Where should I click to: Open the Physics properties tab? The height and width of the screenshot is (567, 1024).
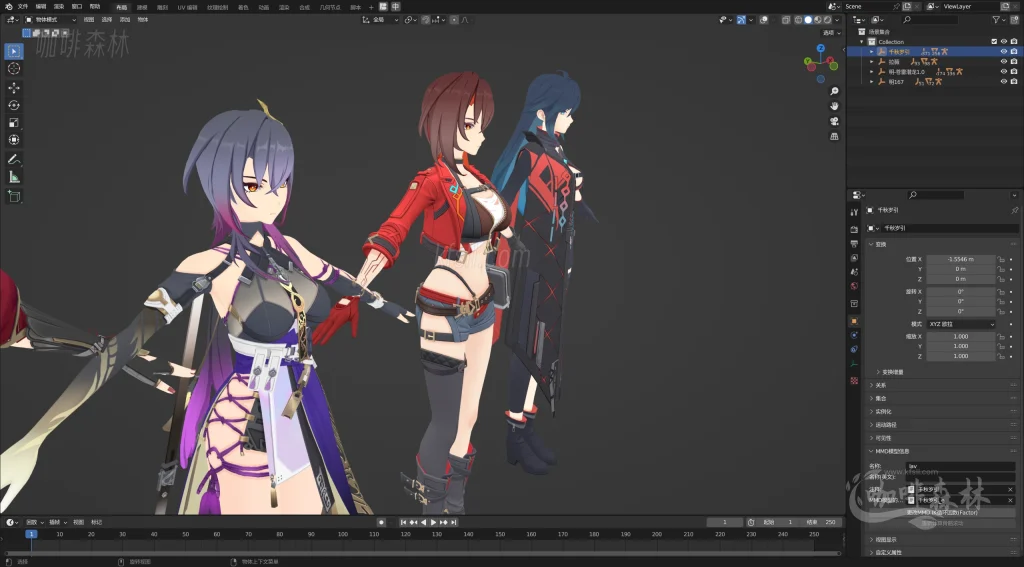tap(854, 335)
